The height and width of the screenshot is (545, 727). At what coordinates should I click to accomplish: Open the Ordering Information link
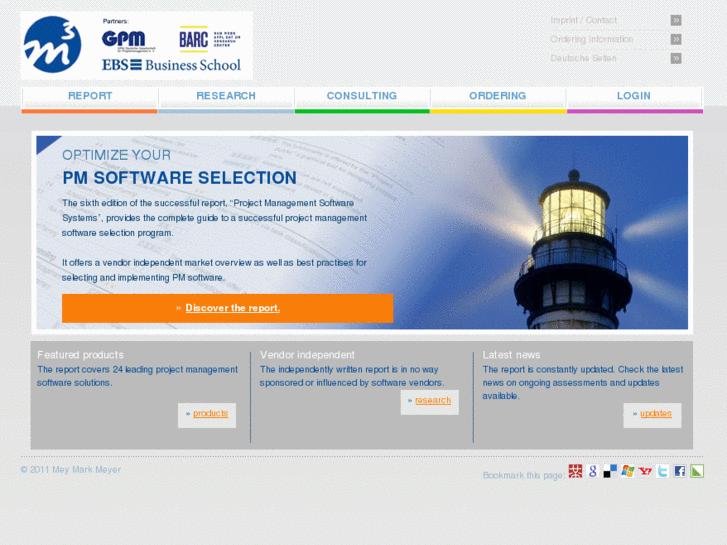pos(592,39)
